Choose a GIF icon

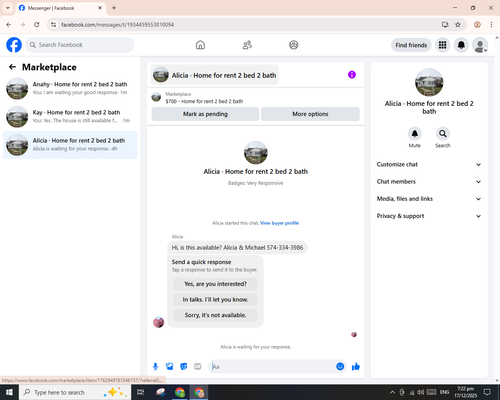[198, 367]
